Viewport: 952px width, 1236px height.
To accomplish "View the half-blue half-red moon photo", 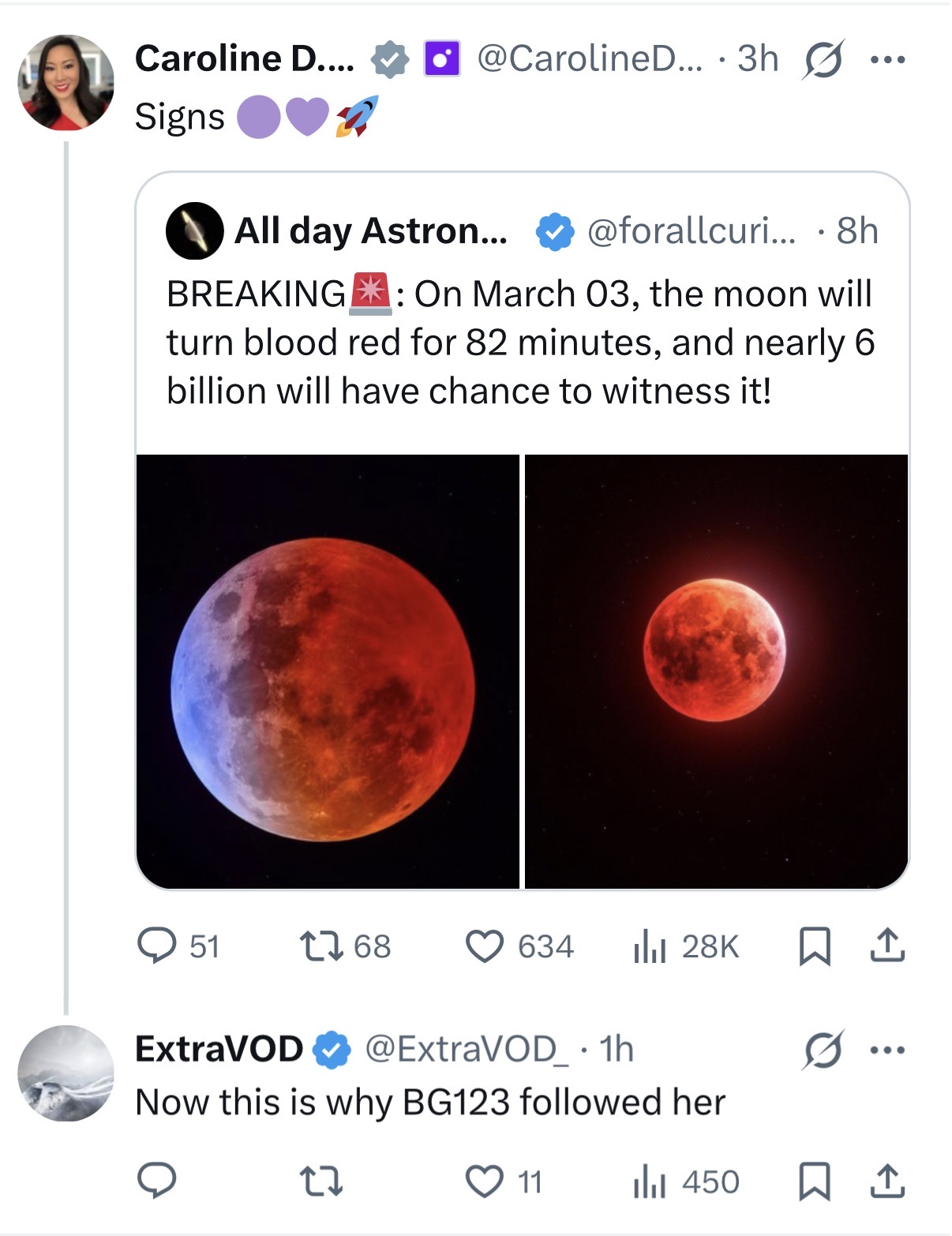I will tap(328, 671).
